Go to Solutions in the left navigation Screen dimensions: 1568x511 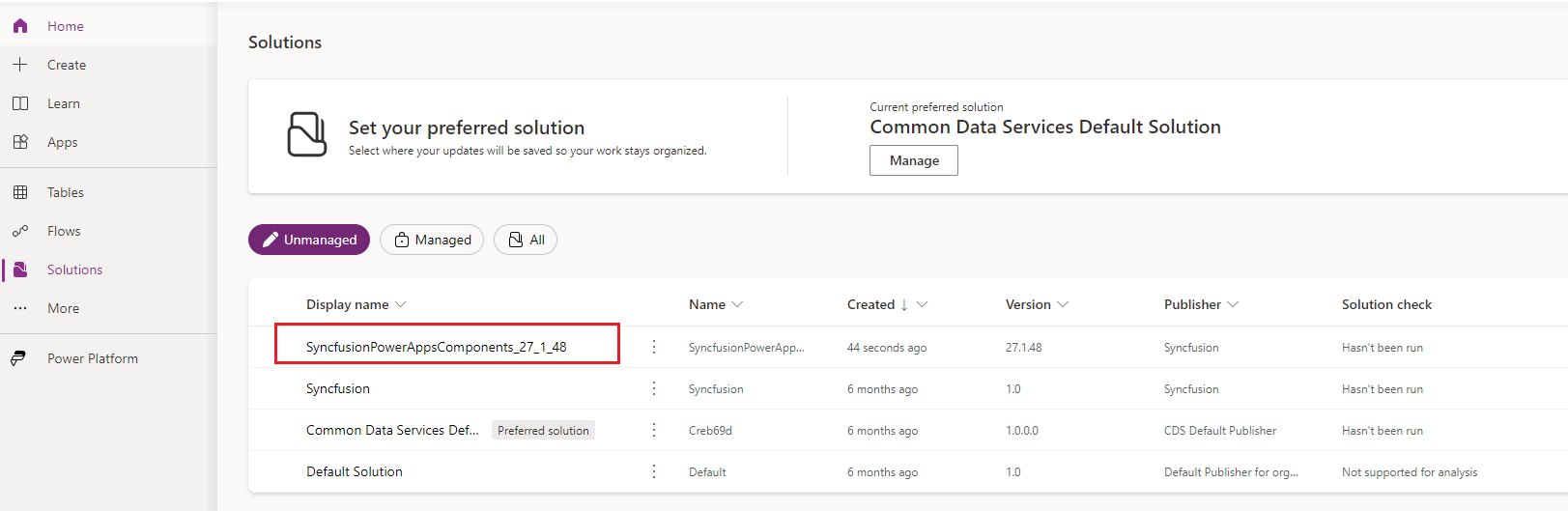click(x=74, y=270)
